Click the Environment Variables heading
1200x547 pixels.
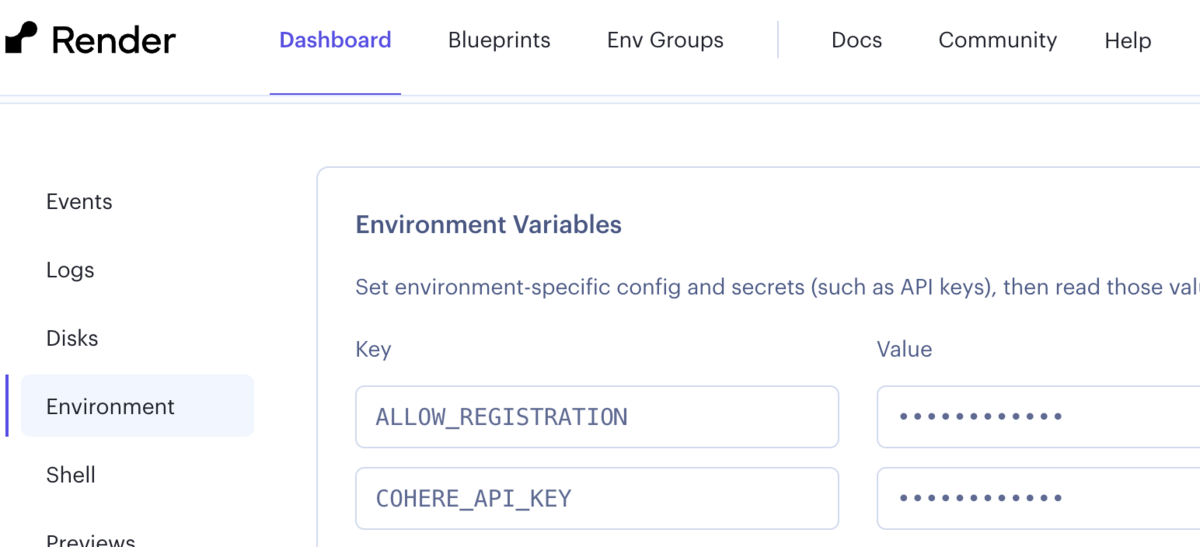(488, 225)
